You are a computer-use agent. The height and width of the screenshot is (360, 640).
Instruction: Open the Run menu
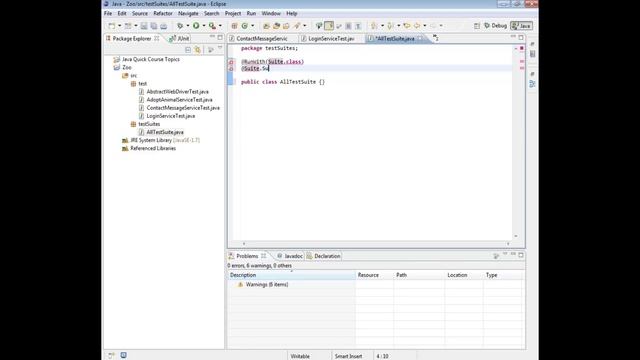[x=251, y=13]
